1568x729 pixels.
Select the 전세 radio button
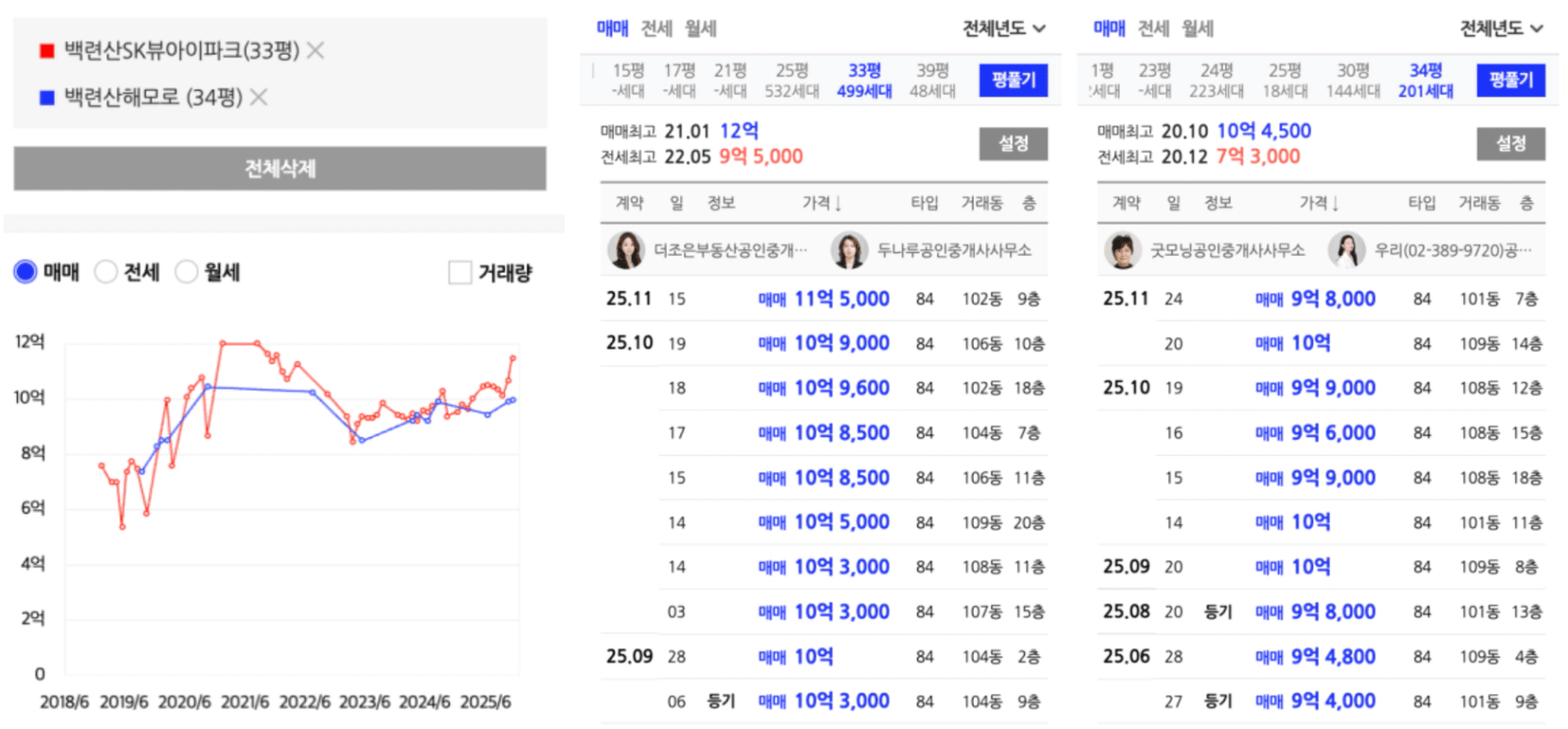(x=106, y=272)
